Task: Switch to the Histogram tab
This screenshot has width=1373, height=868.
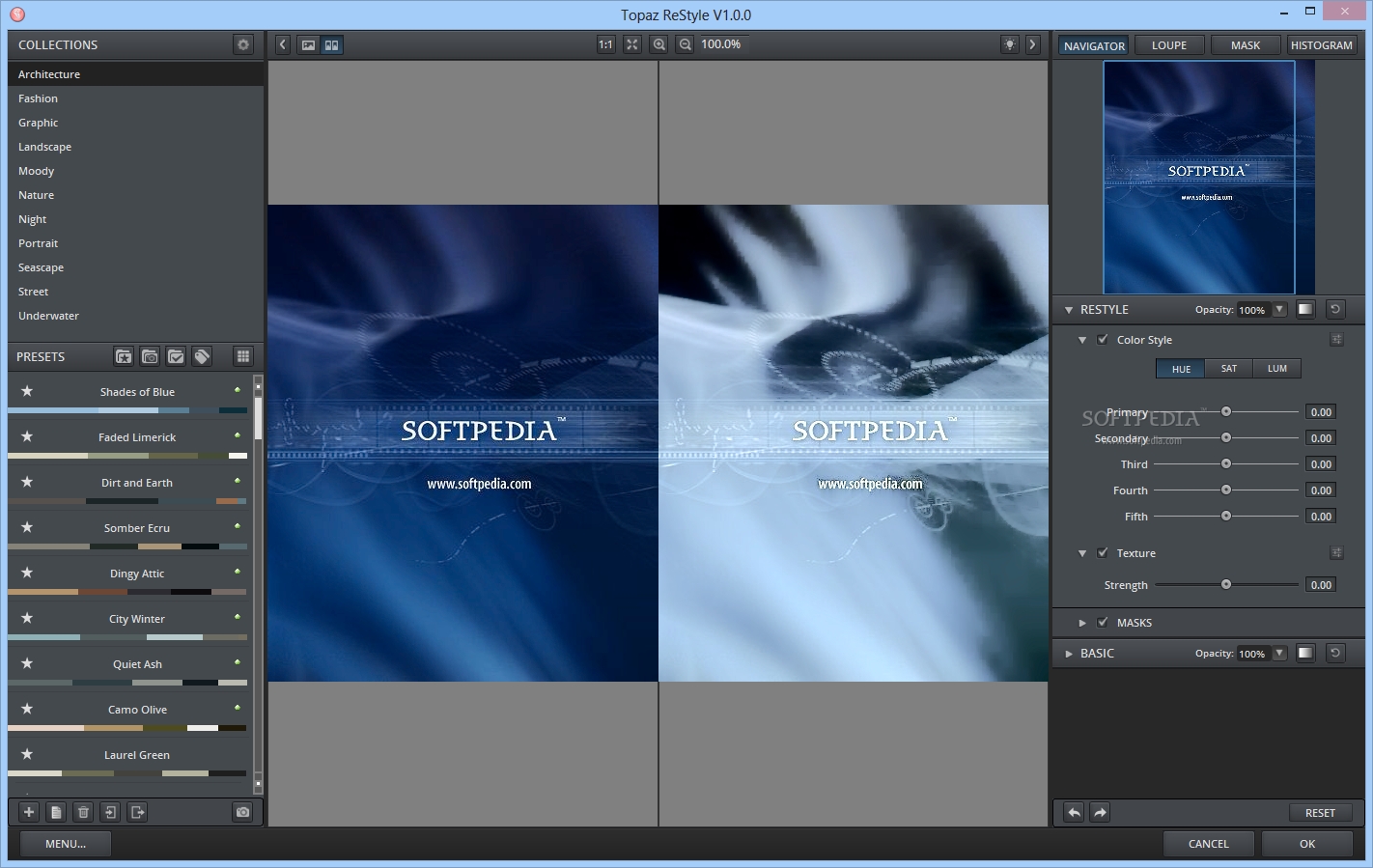Action: (x=1322, y=44)
